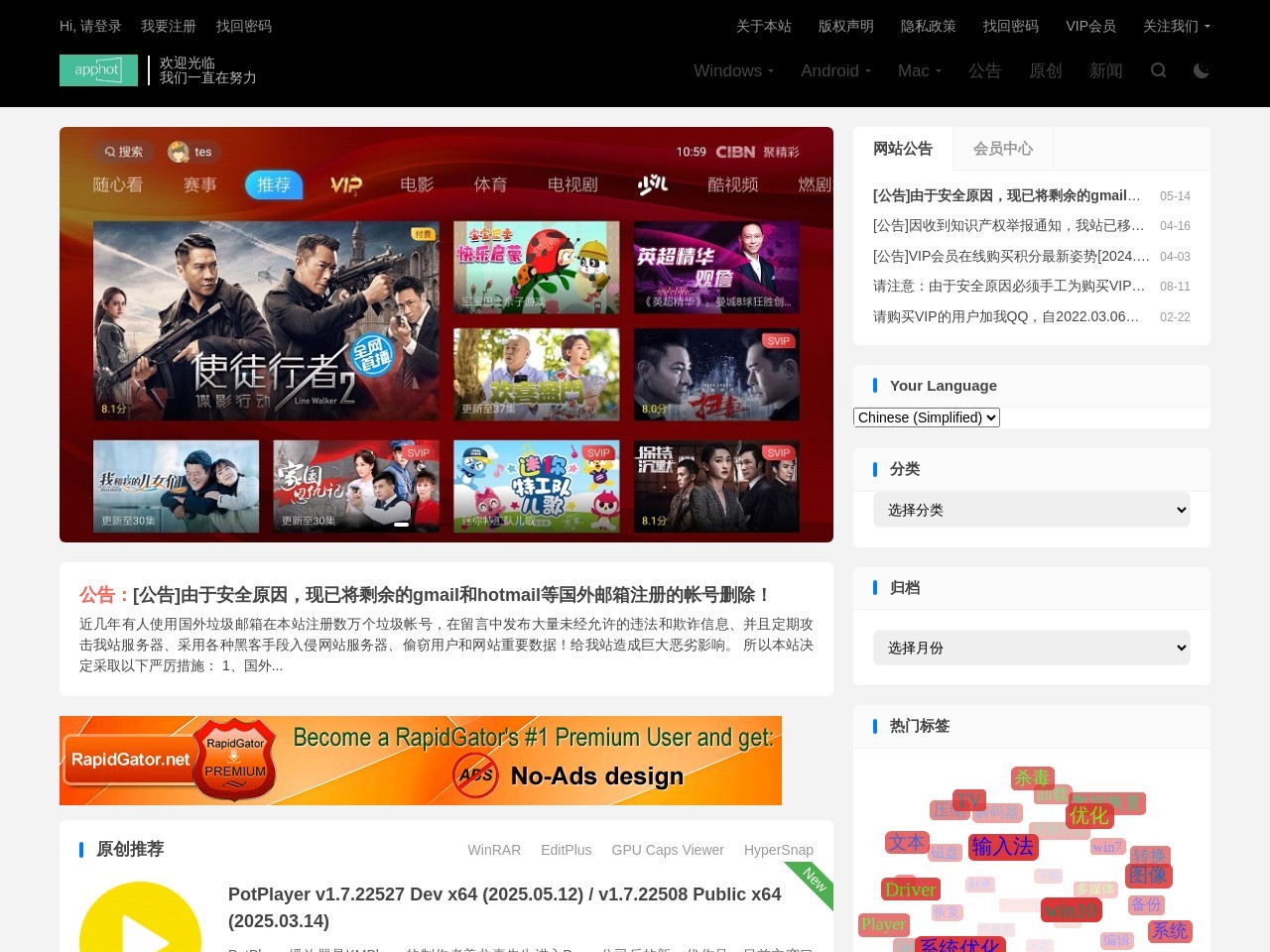Click 请登录 to sign in

(x=100, y=26)
